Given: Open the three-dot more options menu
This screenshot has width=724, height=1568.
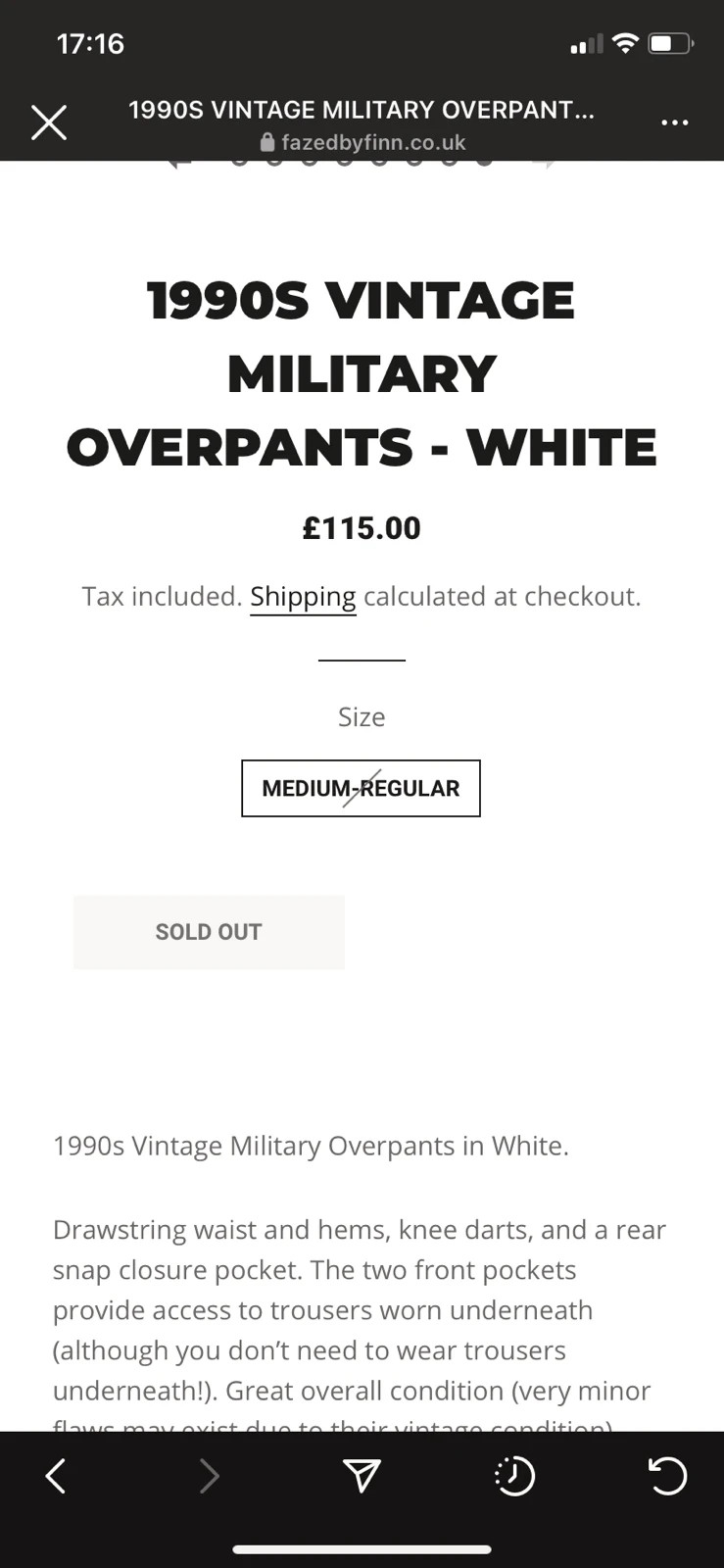Looking at the screenshot, I should tap(674, 122).
